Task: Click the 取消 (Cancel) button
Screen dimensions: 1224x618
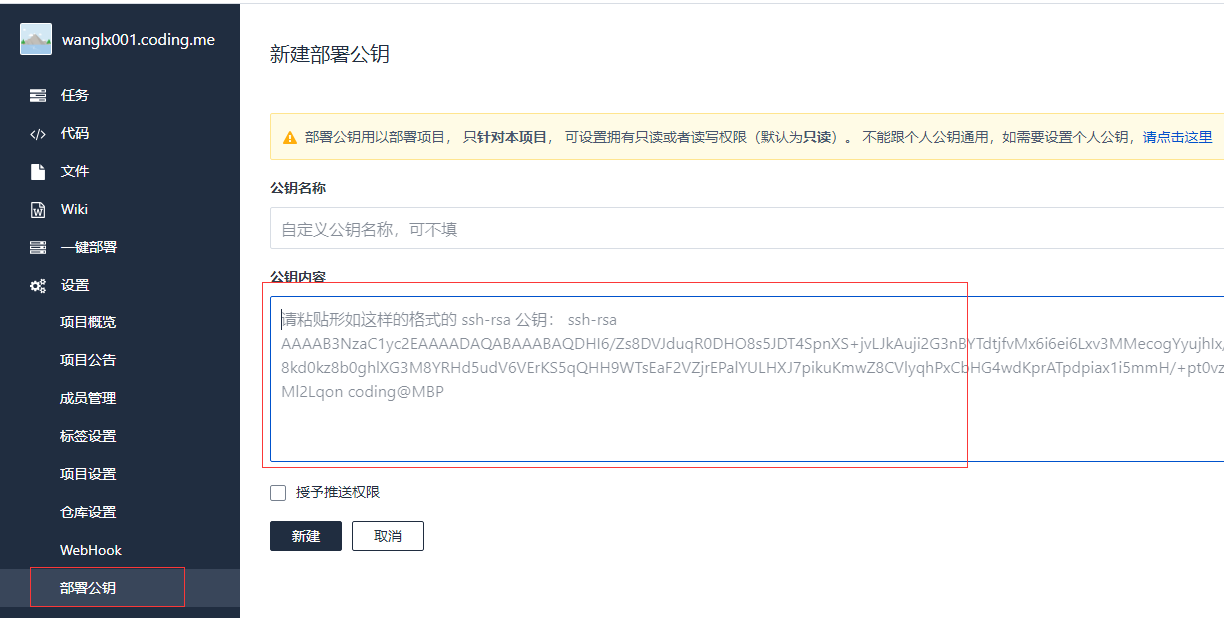Action: (x=387, y=536)
